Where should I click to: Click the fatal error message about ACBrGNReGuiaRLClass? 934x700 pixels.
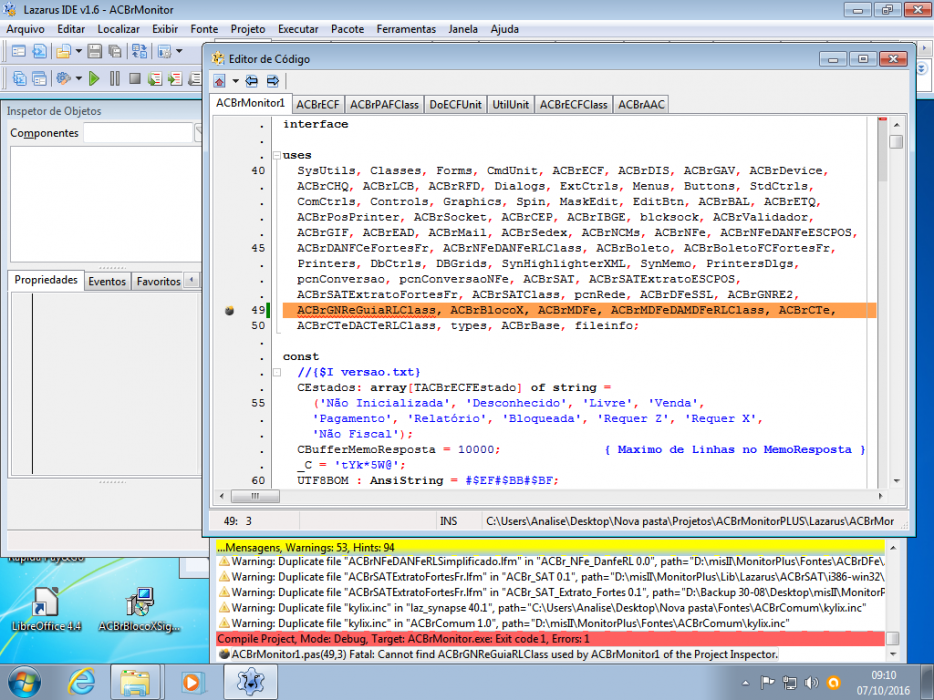pyautogui.click(x=505, y=654)
